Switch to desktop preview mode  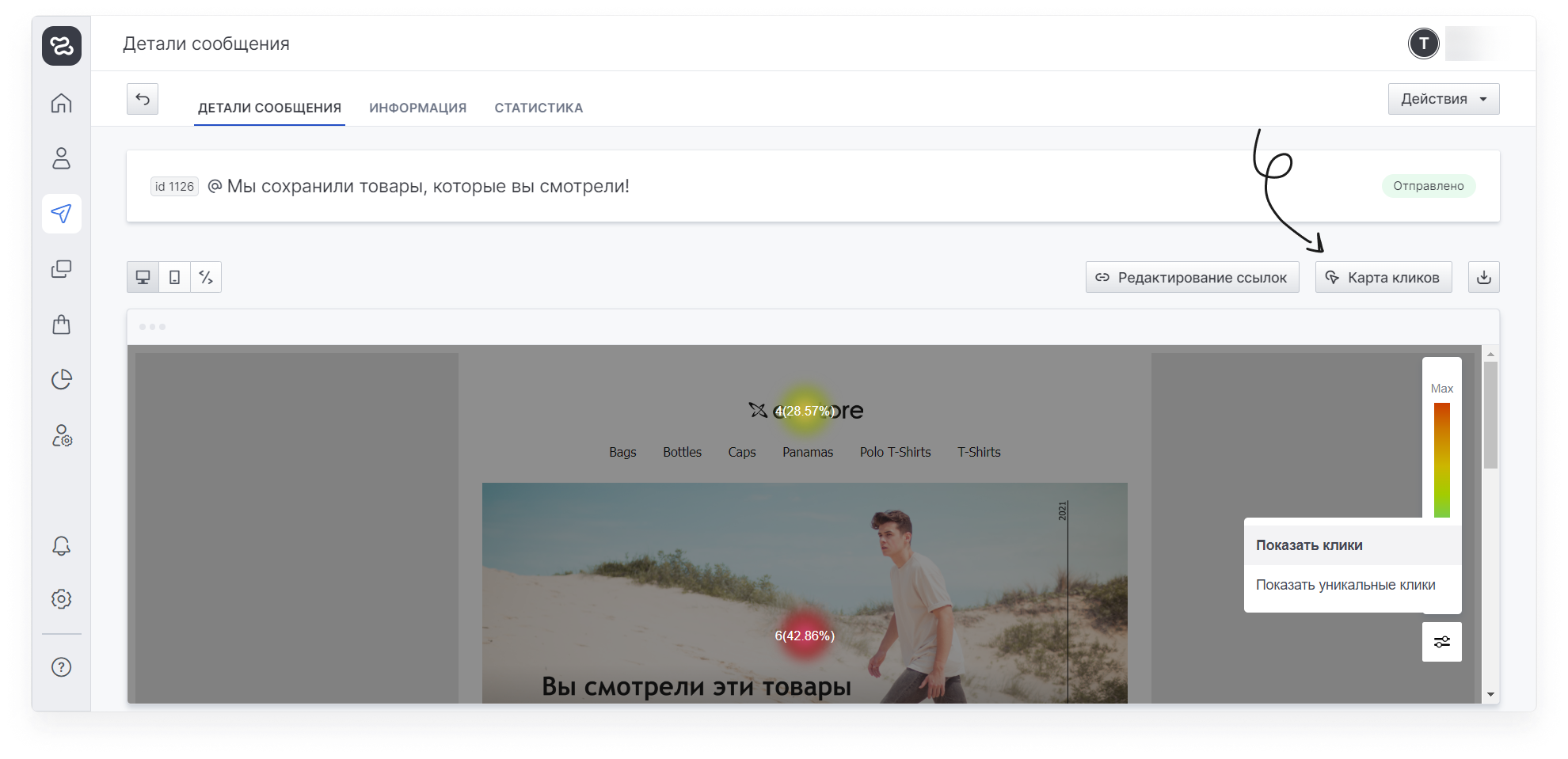click(143, 277)
